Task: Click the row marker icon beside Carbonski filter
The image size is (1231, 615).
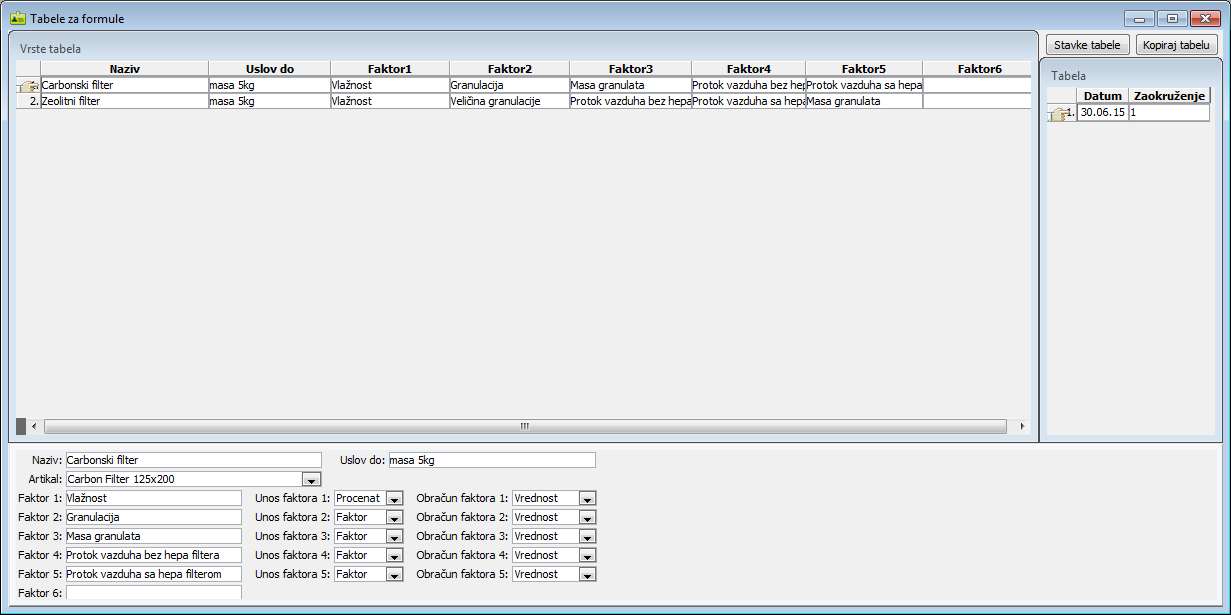Action: (28, 86)
